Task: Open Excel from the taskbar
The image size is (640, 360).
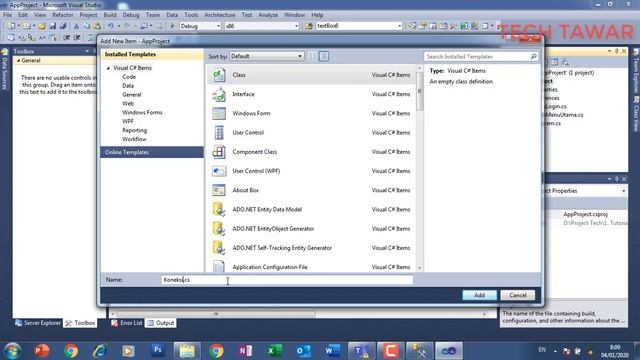Action: [x=275, y=350]
